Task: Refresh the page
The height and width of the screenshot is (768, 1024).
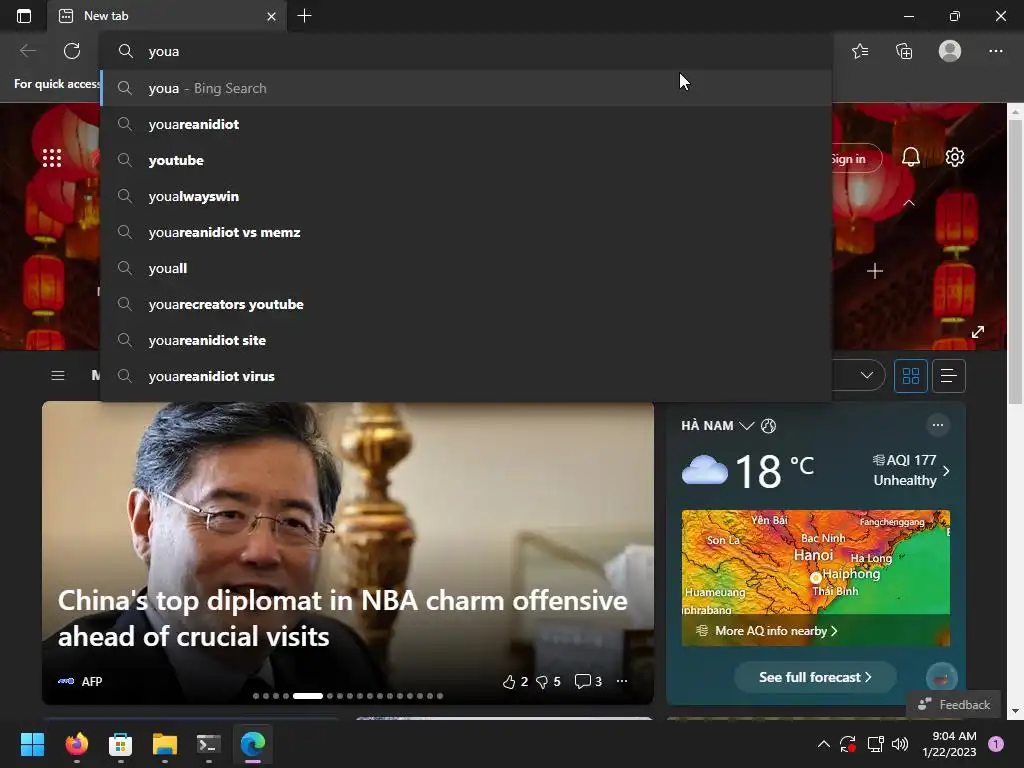Action: 72,51
